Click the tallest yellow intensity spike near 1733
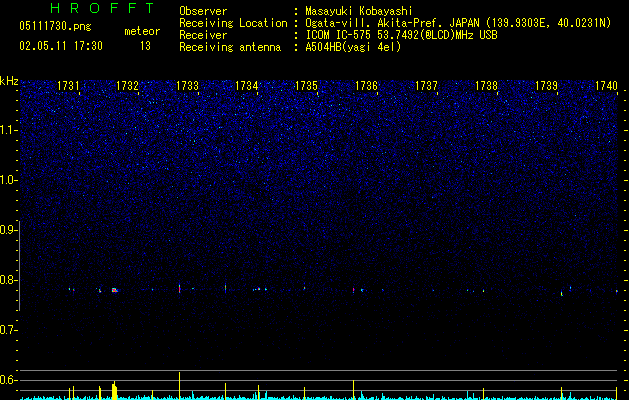 pyautogui.click(x=179, y=386)
